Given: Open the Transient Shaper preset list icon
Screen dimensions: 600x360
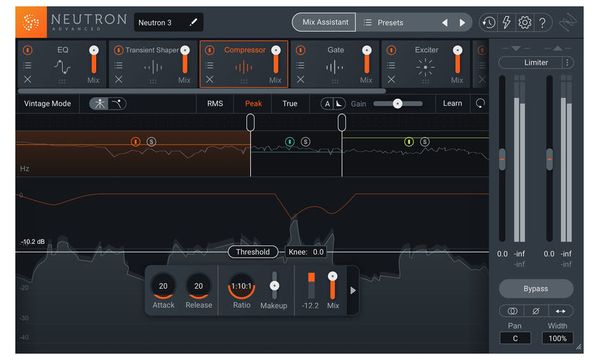Looking at the screenshot, I should pyautogui.click(x=119, y=65).
